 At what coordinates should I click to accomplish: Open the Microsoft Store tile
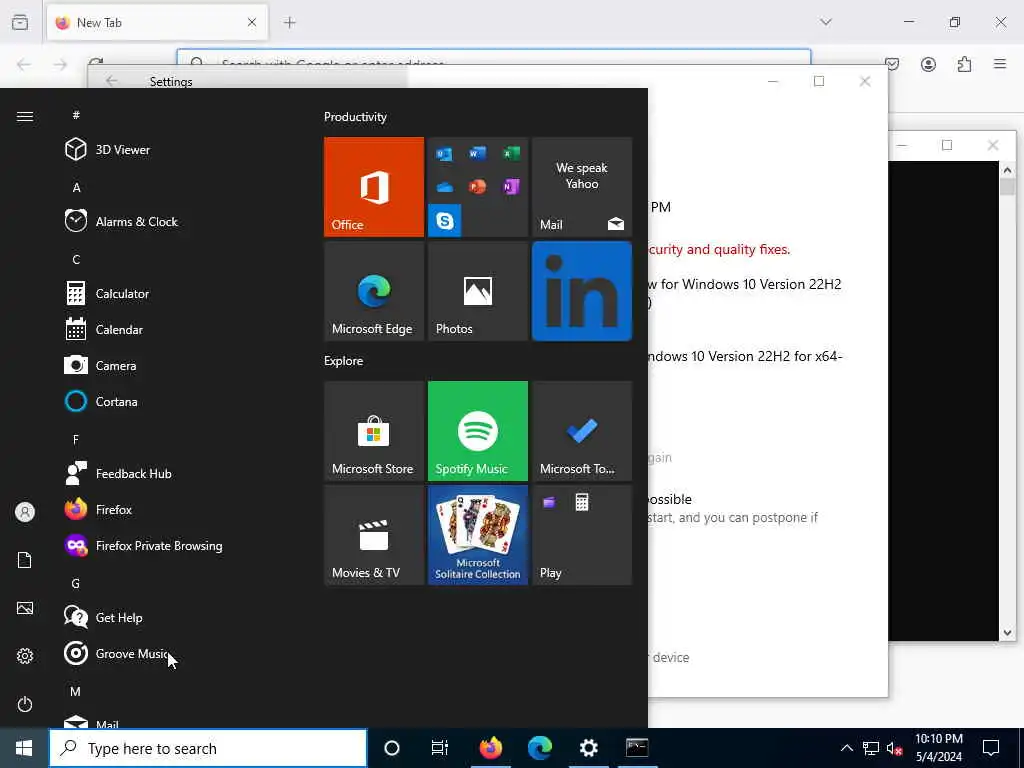(374, 431)
